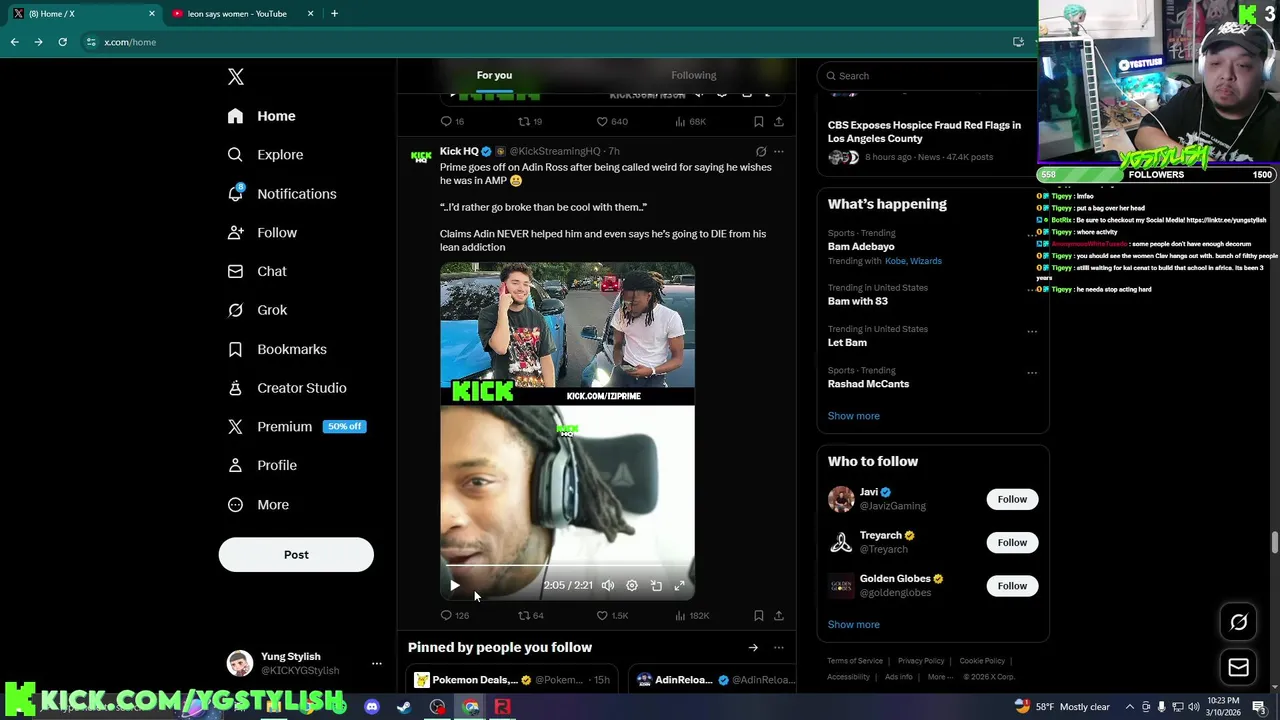This screenshot has height=720, width=1280.
Task: Mute the video with speaker icon
Action: [x=607, y=586]
